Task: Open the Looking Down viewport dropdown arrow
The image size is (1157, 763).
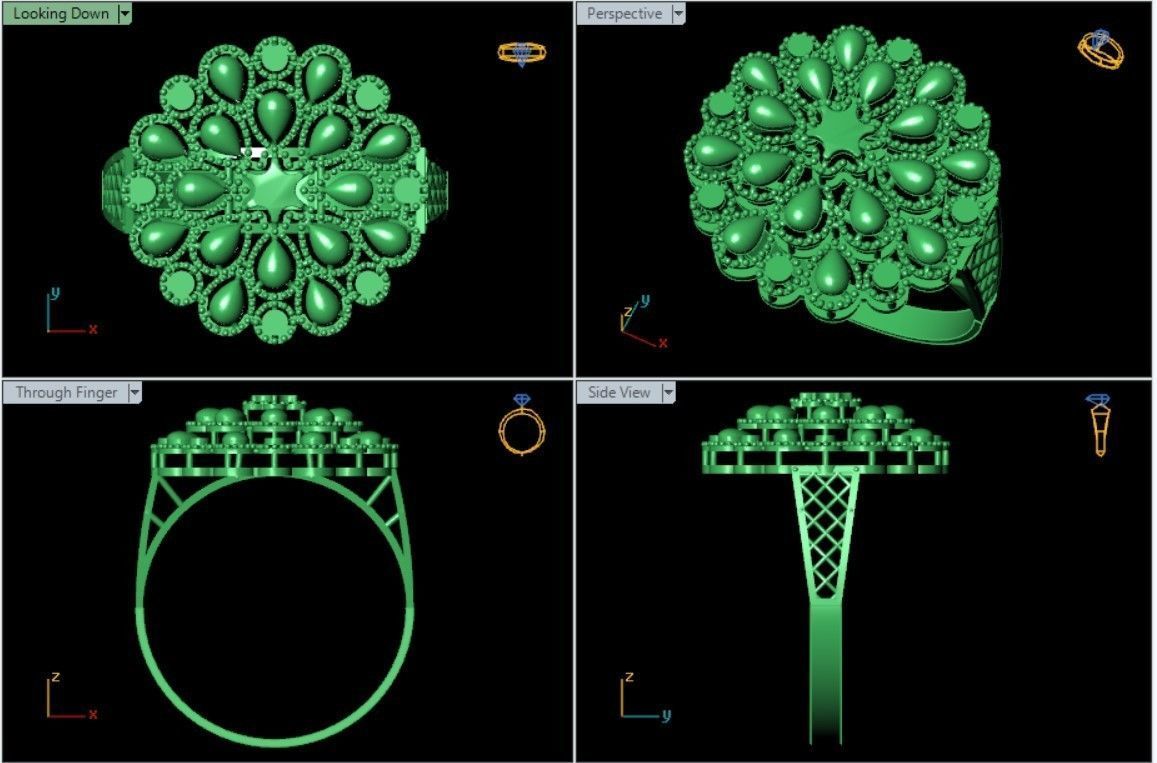Action: click(x=125, y=13)
